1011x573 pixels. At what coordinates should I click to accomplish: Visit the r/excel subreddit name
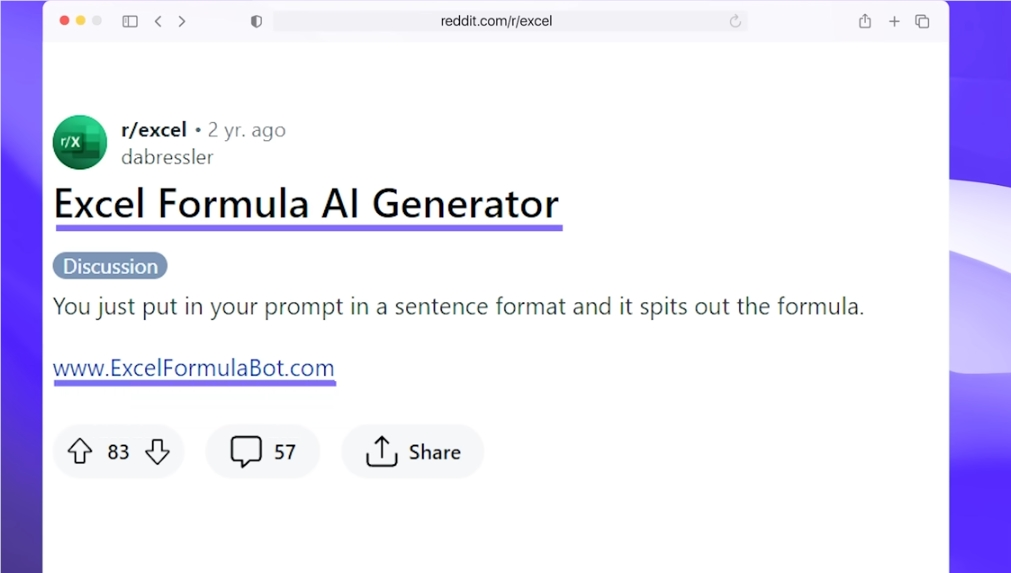click(x=153, y=130)
